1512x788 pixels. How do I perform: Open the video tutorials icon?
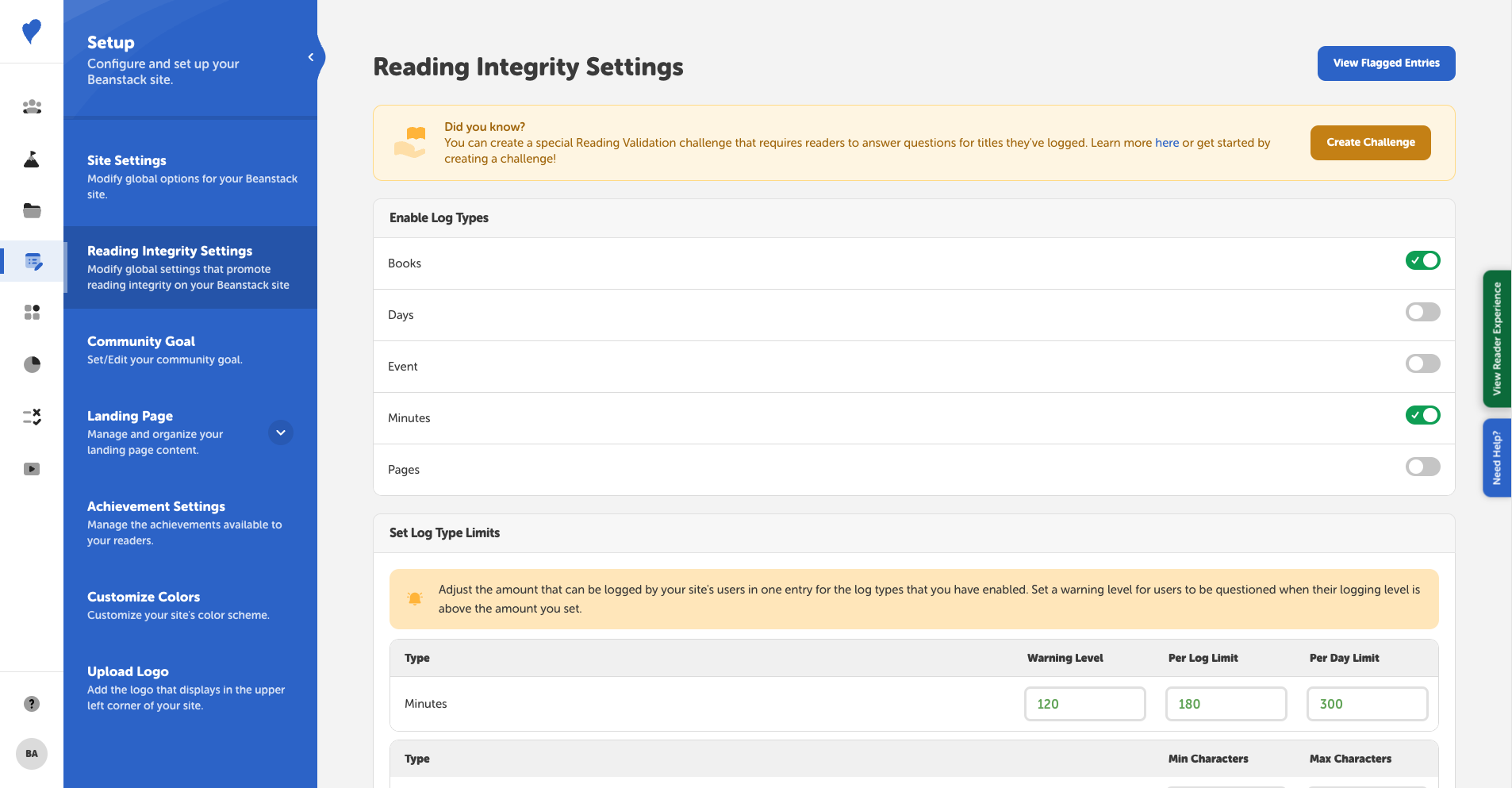(32, 469)
